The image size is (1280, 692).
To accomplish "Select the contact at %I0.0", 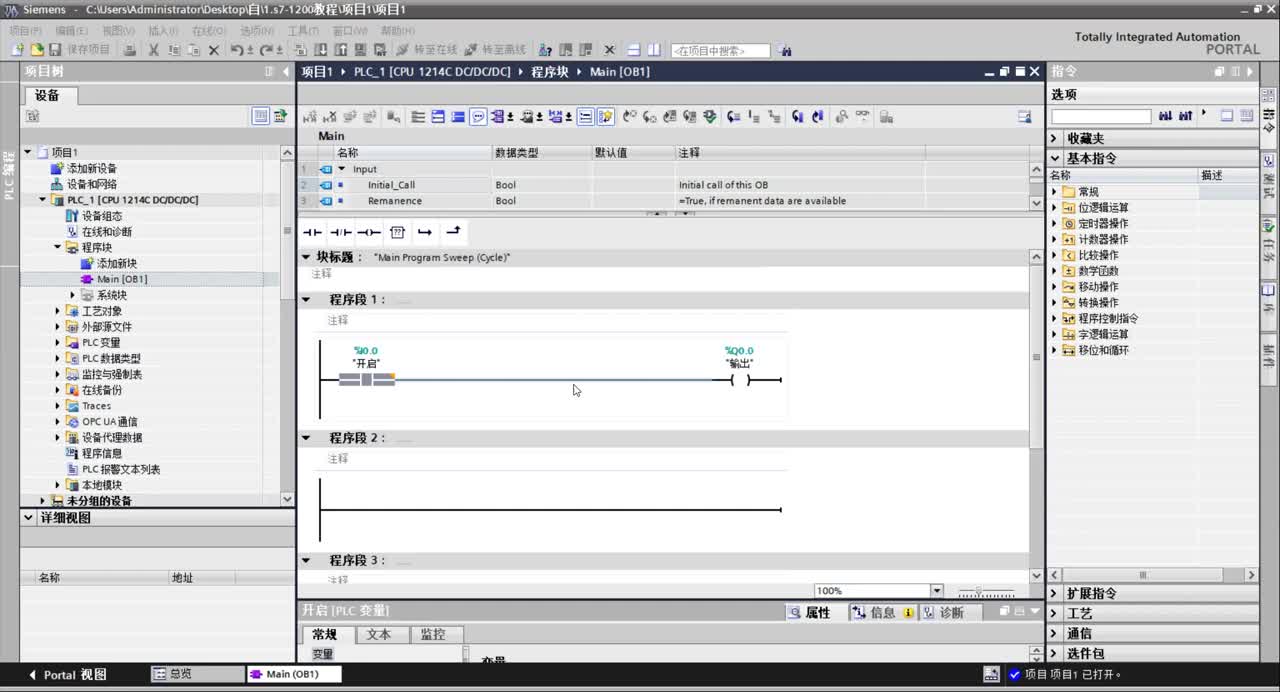I will (367, 379).
